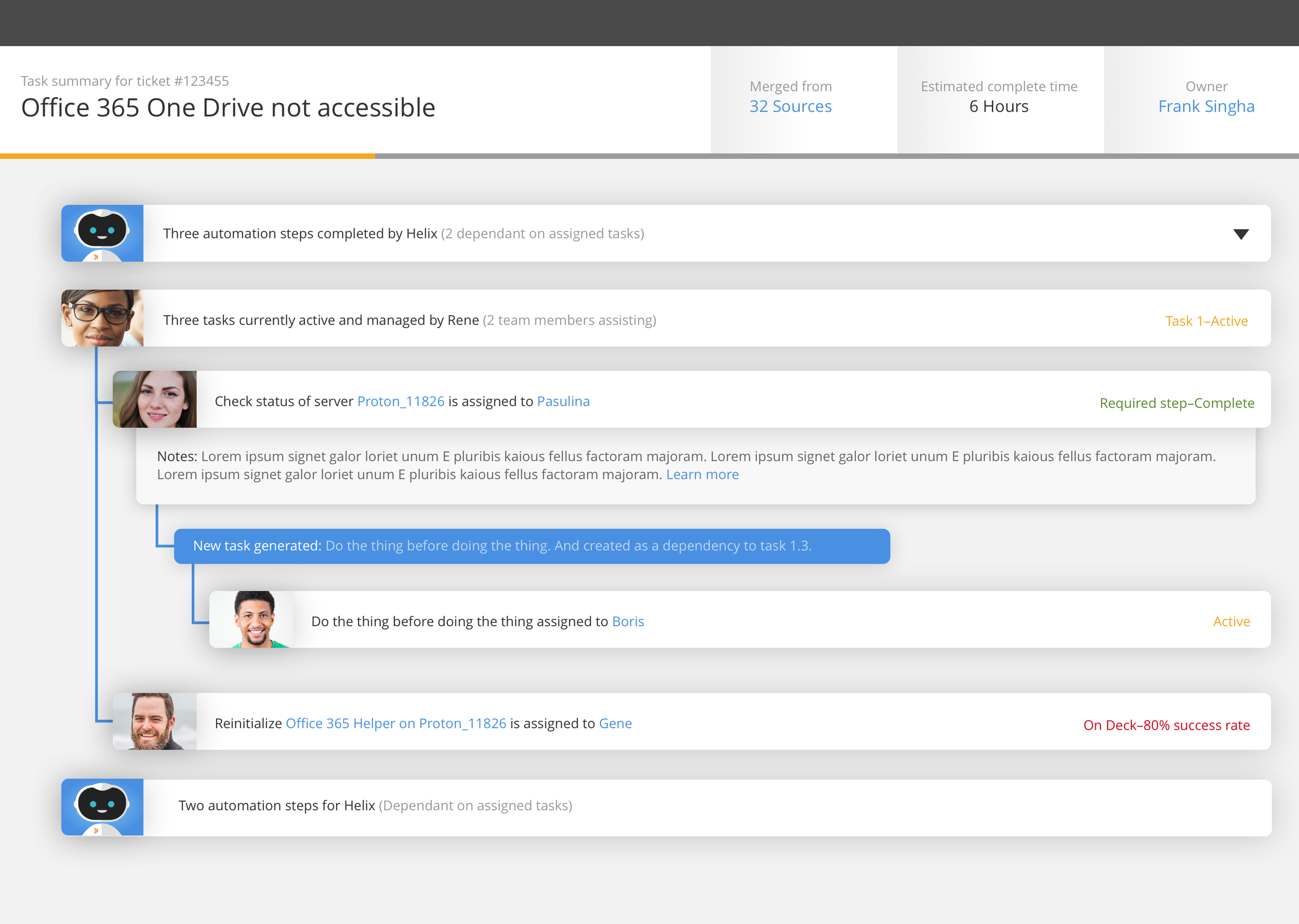
Task: Click the Proton_11826 server link
Action: coord(401,401)
